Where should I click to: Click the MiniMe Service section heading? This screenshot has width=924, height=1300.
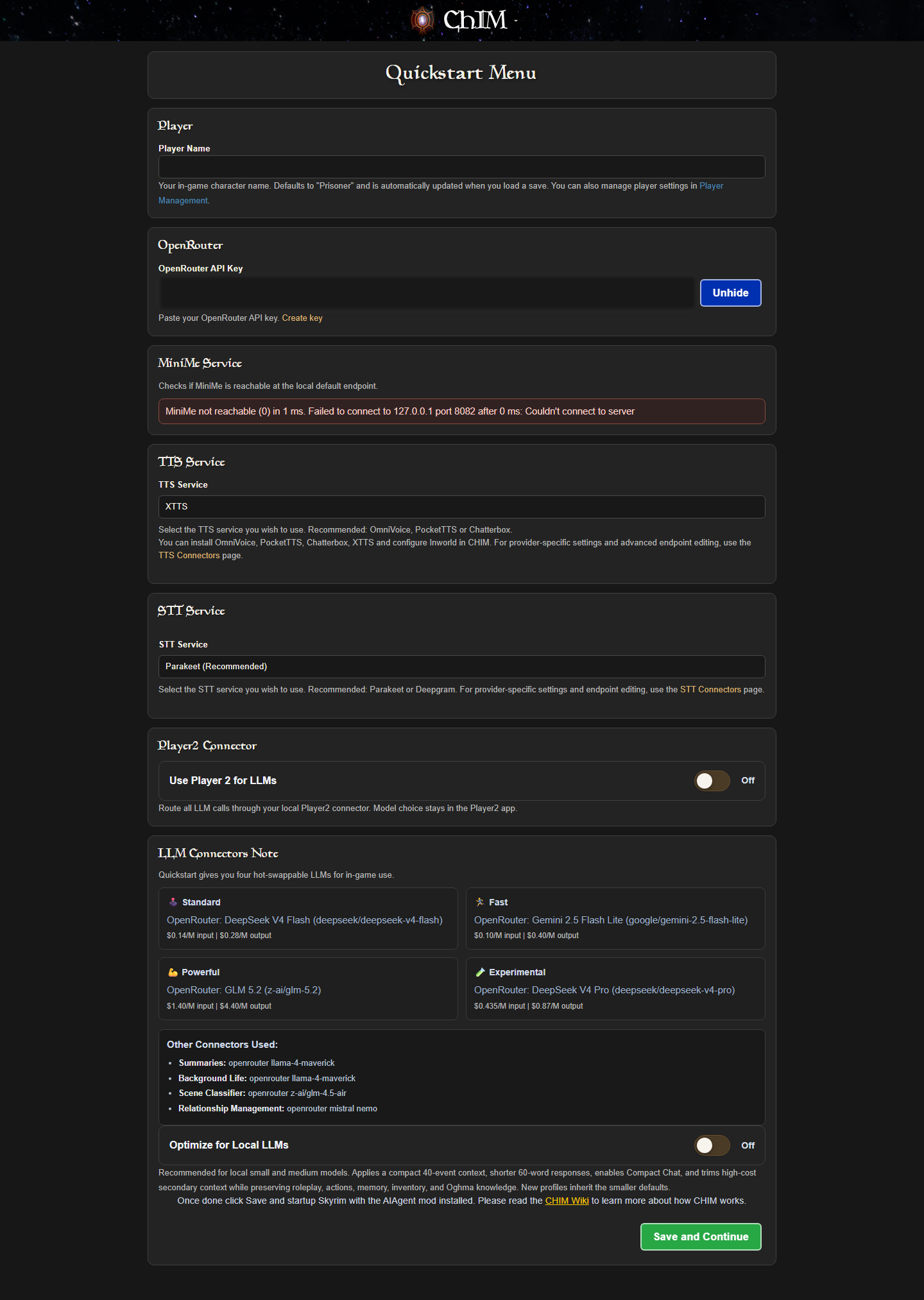[x=200, y=363]
